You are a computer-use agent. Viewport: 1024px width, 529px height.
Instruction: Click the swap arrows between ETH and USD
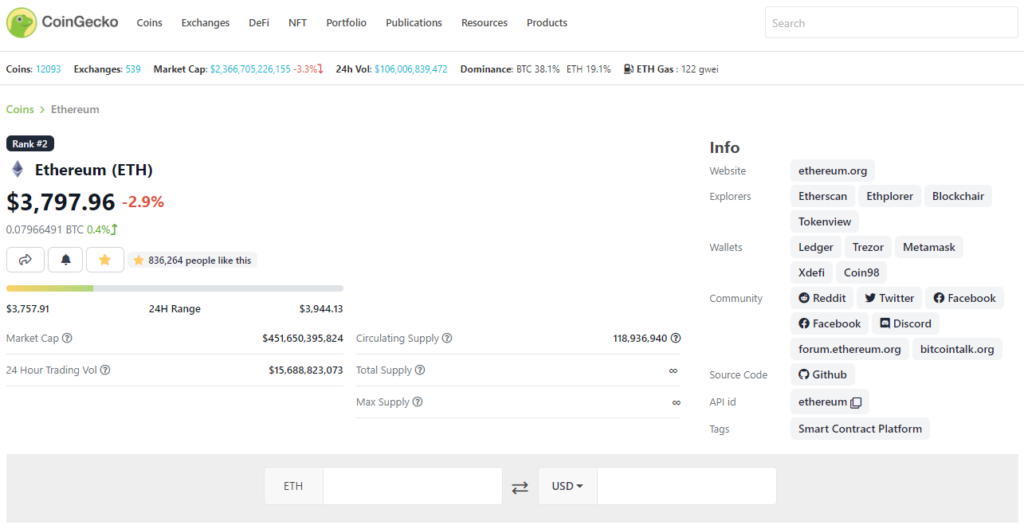click(x=520, y=487)
